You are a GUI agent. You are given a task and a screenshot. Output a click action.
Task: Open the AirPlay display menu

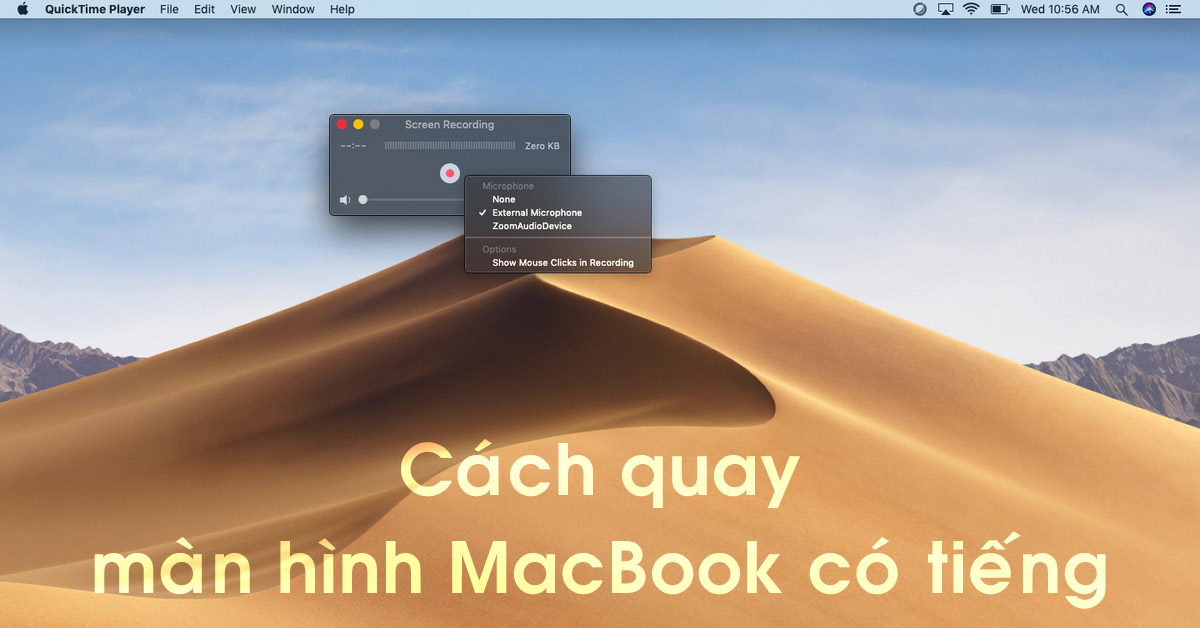pos(946,9)
